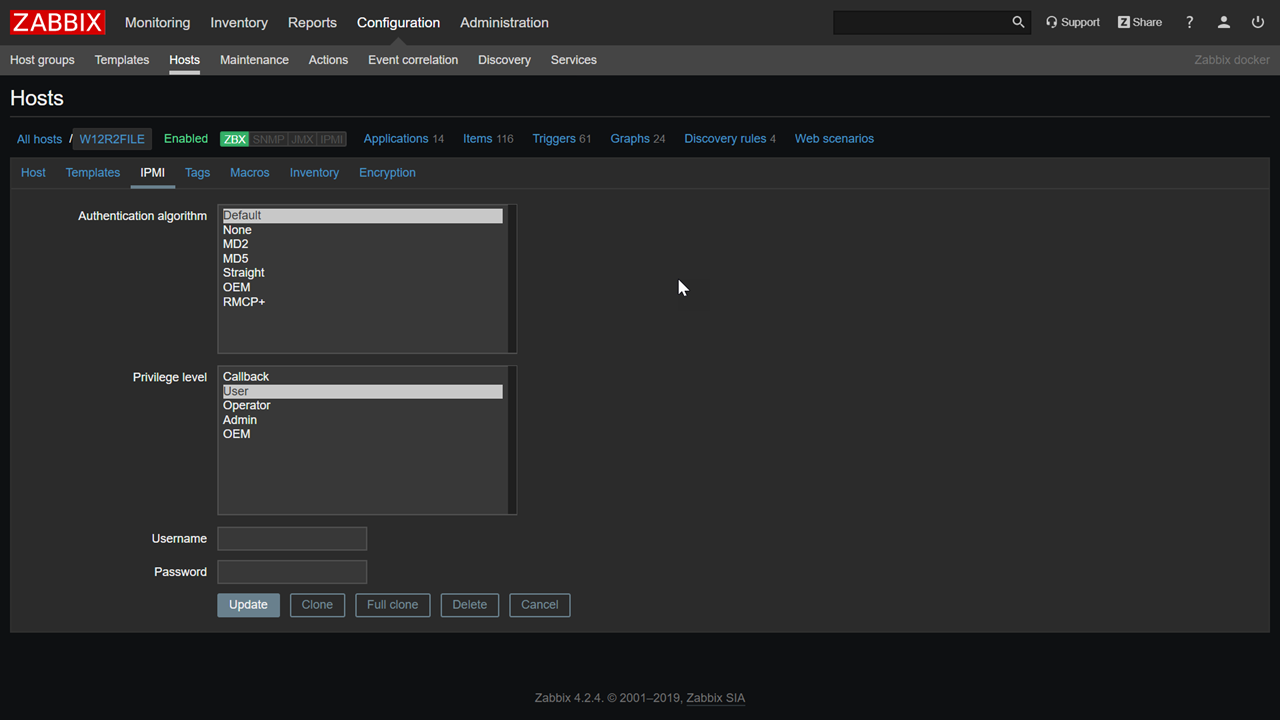The image size is (1280, 720).
Task: Click the IPMI Username field
Action: click(292, 538)
